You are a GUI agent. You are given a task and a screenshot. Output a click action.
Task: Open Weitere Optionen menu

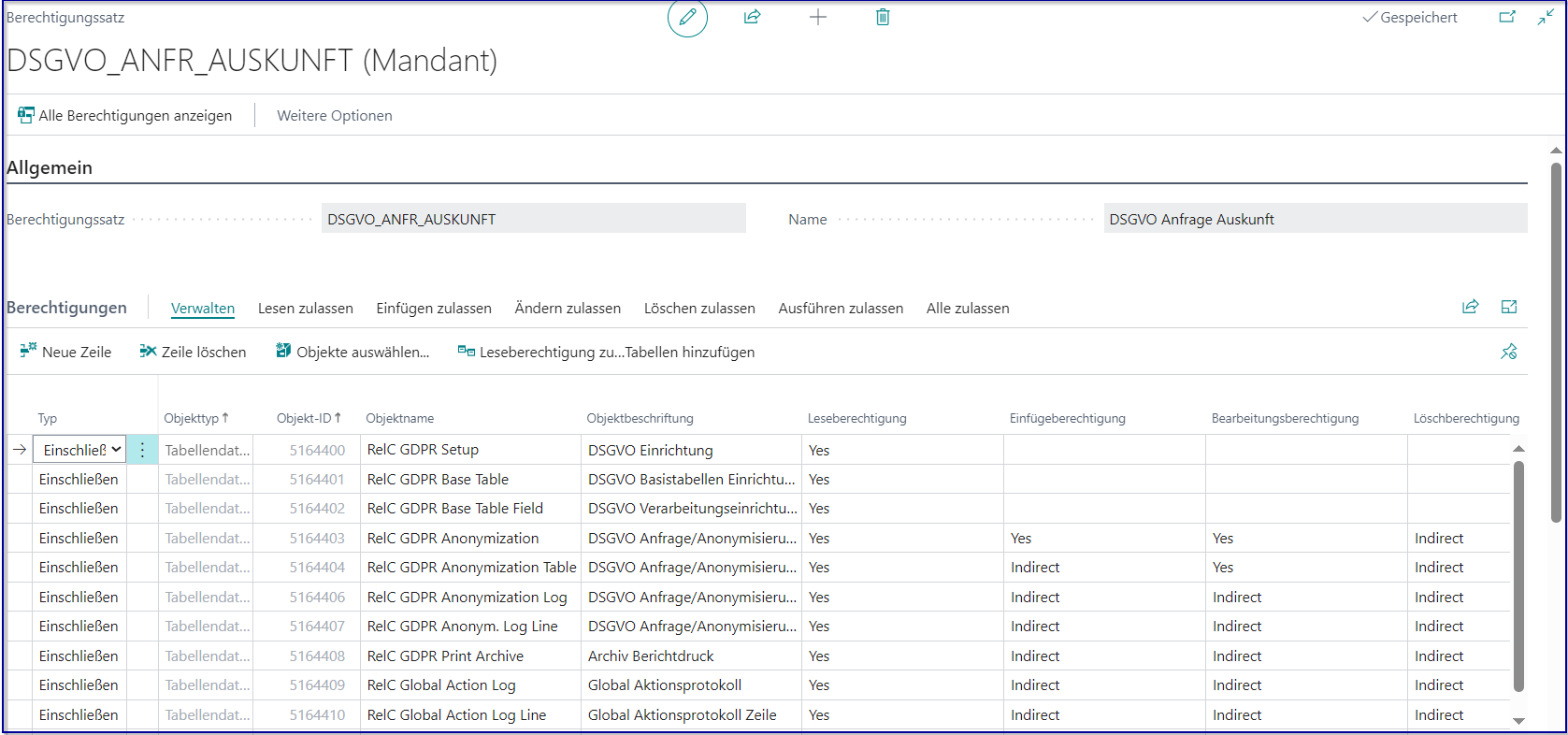[x=334, y=116]
